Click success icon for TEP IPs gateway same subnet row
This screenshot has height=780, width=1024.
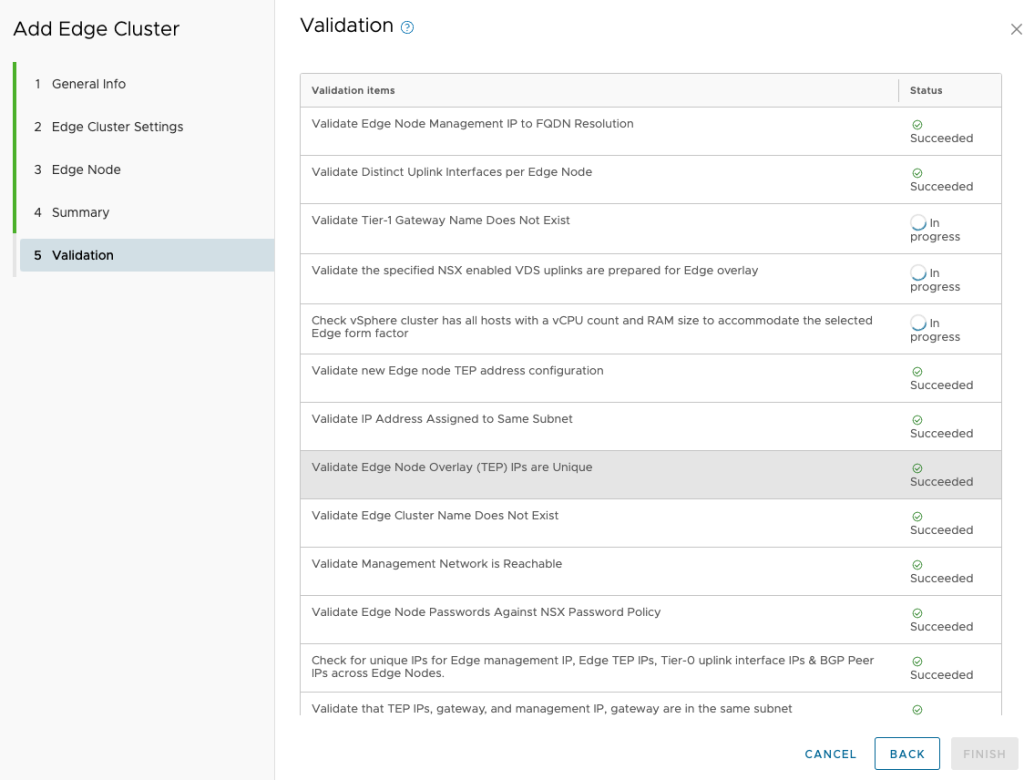pyautogui.click(x=917, y=710)
